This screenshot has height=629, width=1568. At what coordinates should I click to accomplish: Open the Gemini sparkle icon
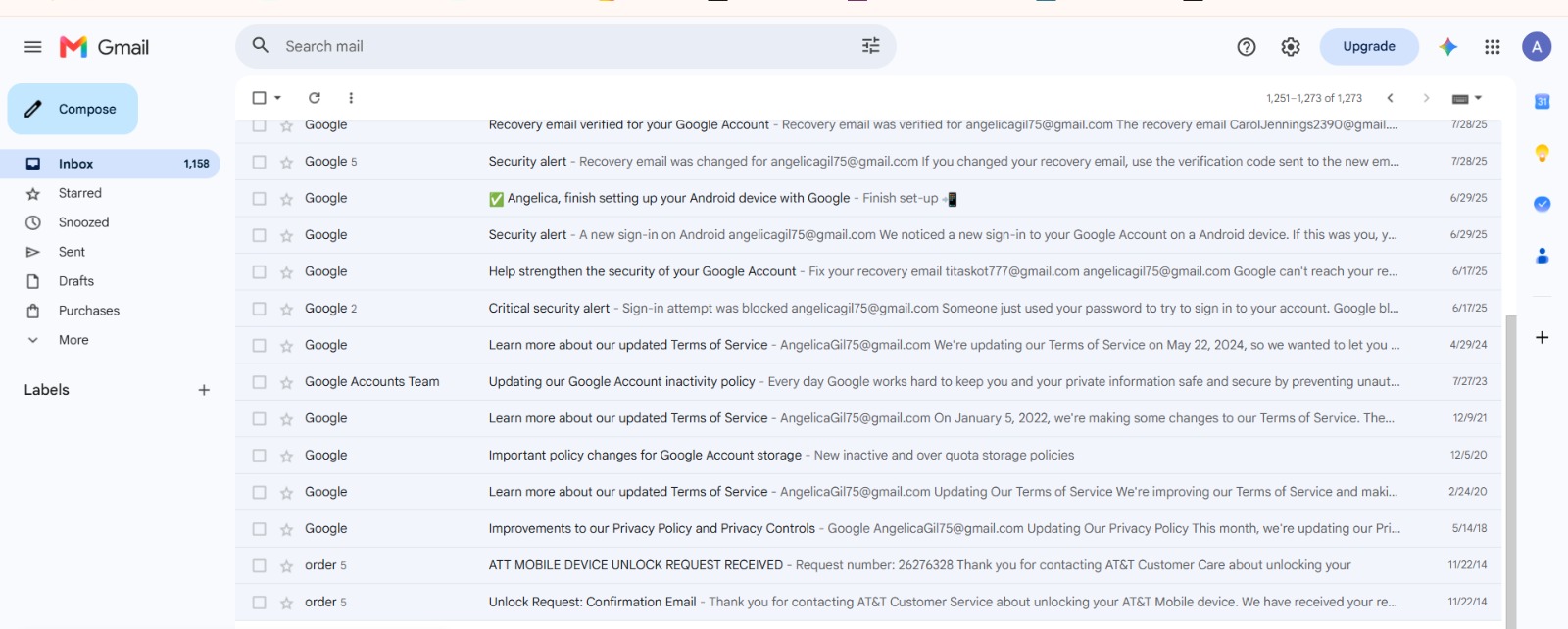point(1448,47)
